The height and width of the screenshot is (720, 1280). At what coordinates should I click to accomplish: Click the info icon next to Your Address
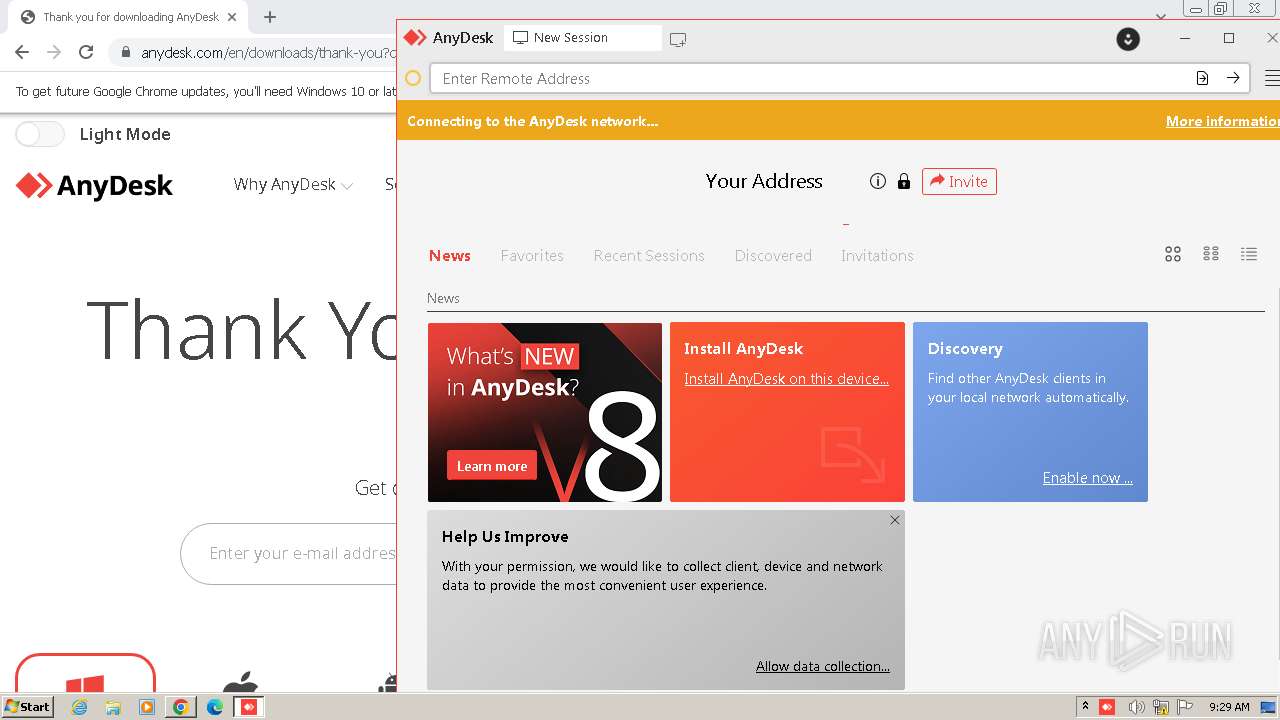coord(878,181)
